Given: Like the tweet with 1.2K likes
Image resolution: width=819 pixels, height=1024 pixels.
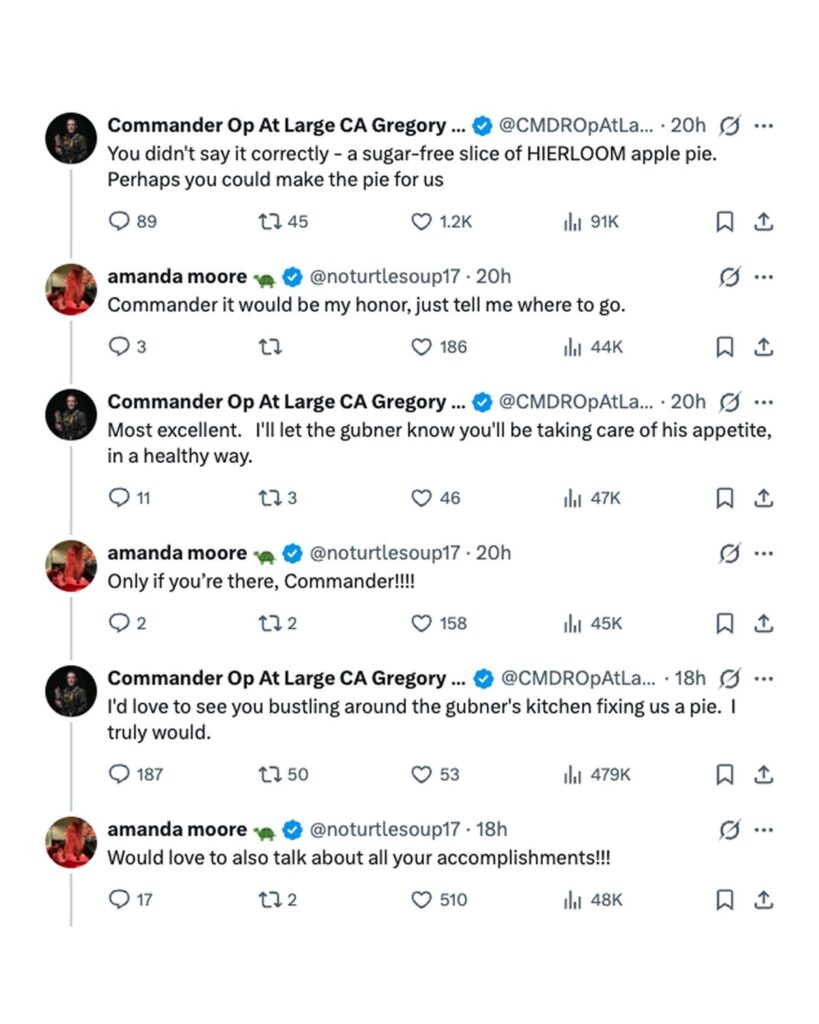Looking at the screenshot, I should point(422,222).
